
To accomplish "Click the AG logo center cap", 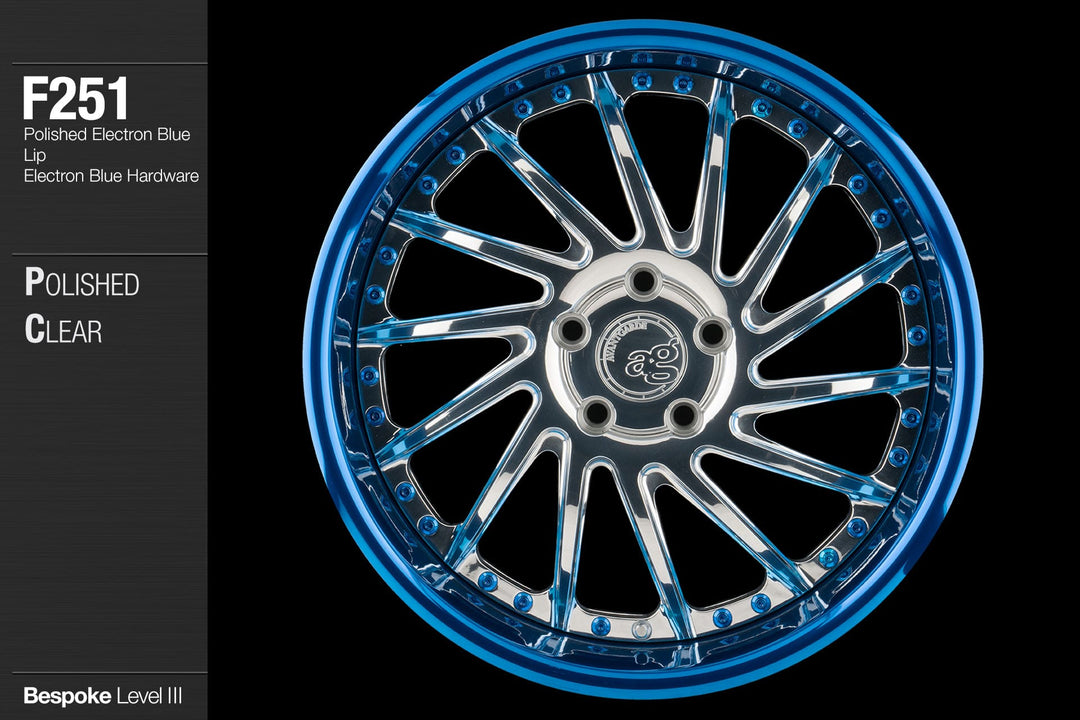I will click(641, 358).
